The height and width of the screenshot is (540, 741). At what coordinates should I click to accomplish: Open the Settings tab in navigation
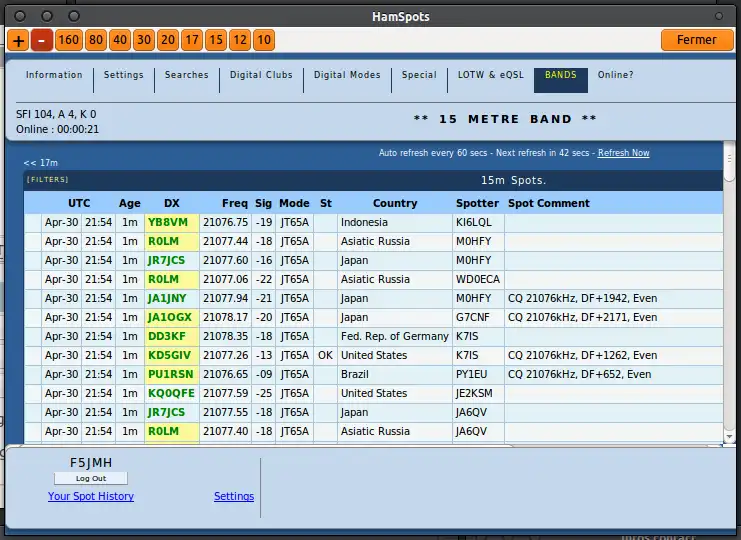[123, 75]
